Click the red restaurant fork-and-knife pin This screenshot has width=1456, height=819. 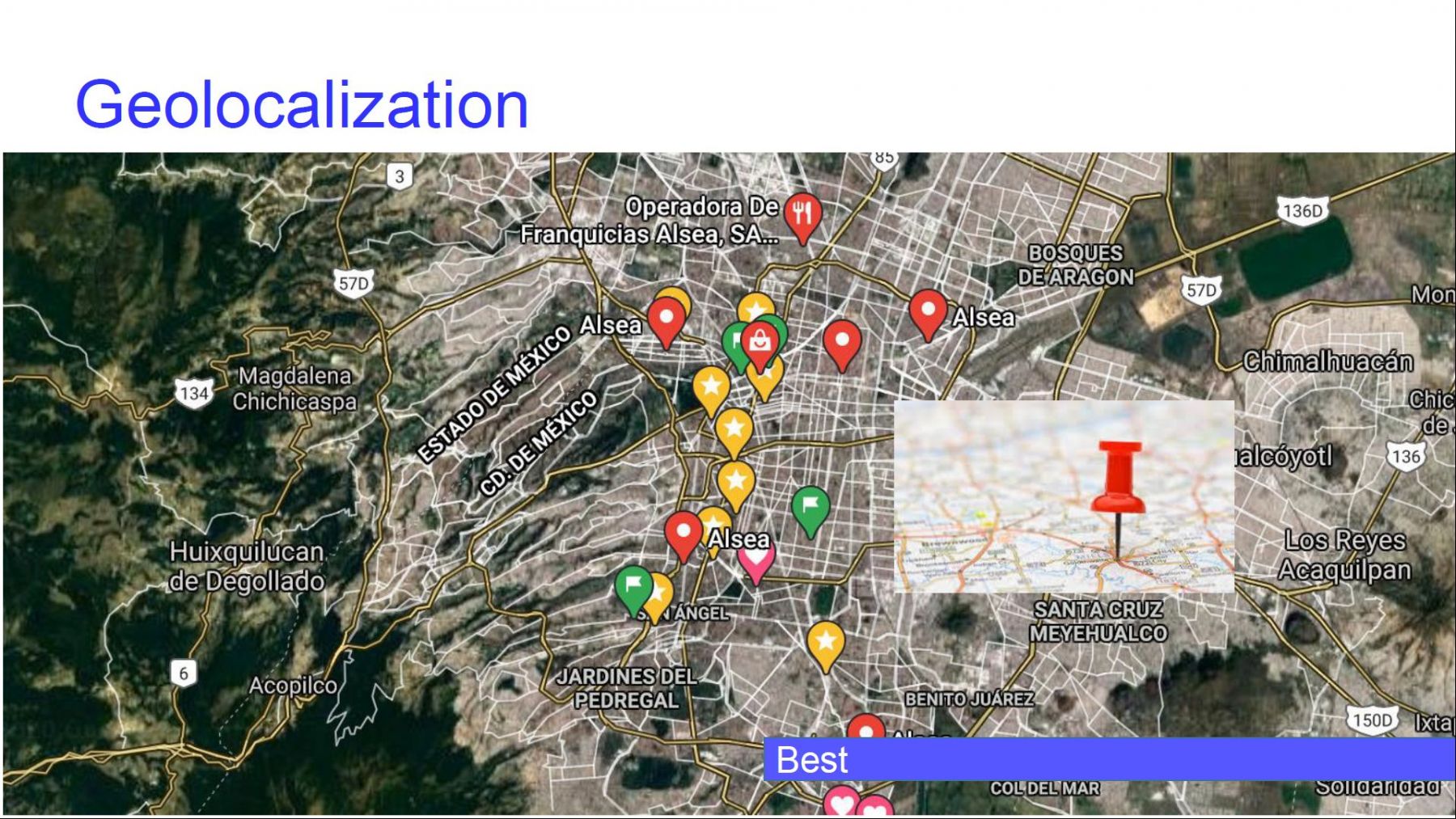802,215
